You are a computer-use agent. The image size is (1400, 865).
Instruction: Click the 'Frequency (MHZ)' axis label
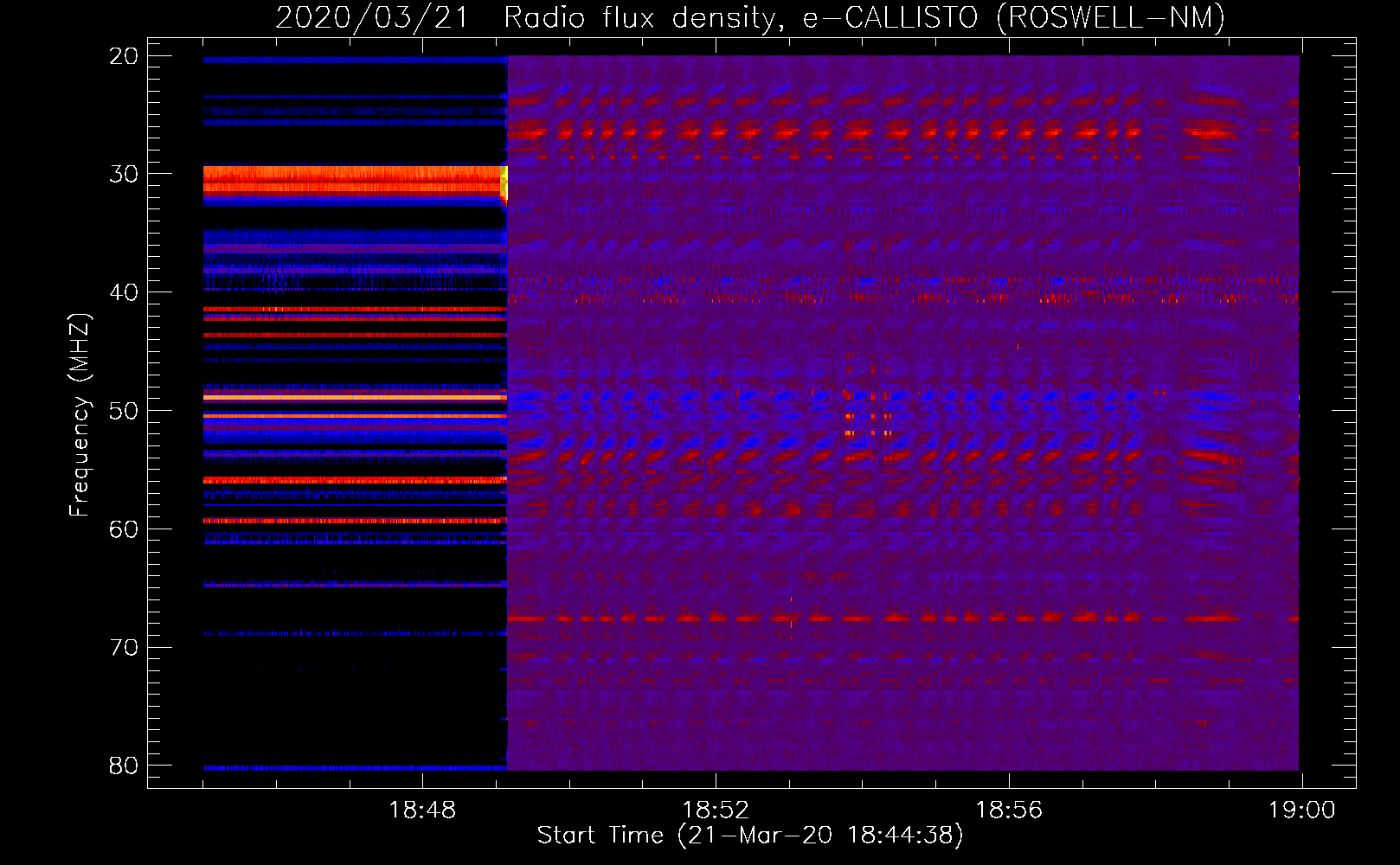pyautogui.click(x=80, y=414)
